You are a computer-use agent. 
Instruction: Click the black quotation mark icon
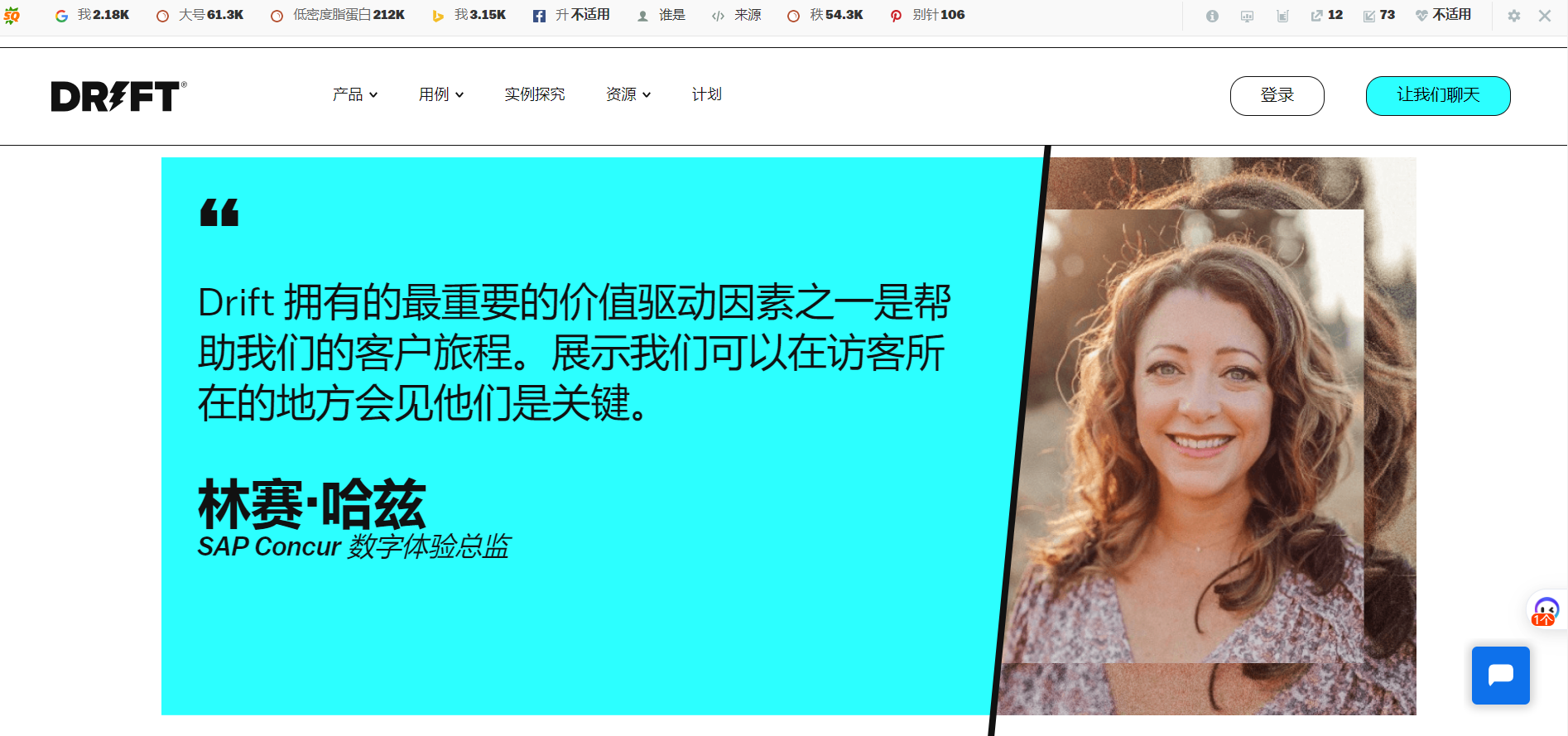tap(219, 212)
